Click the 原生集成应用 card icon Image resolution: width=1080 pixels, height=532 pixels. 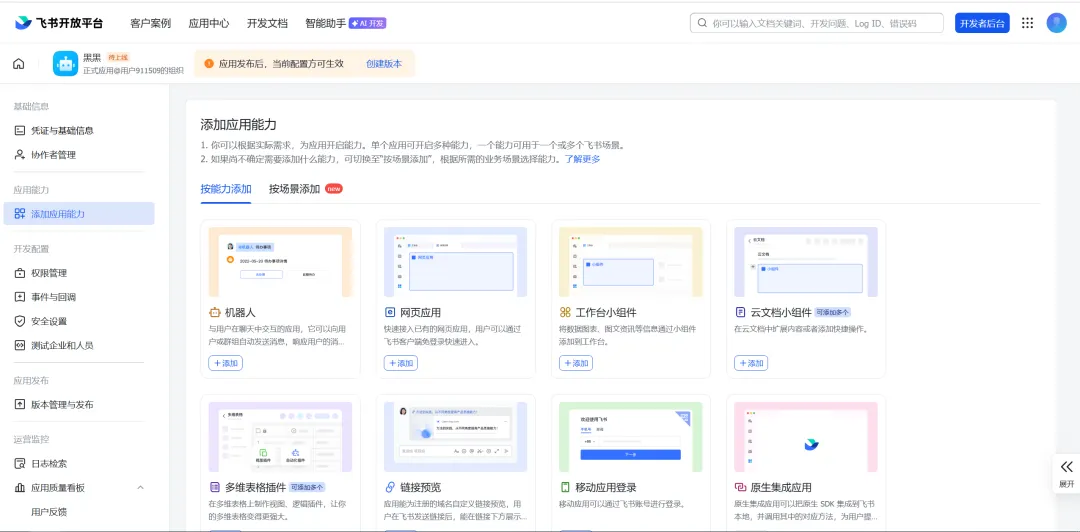click(740, 487)
